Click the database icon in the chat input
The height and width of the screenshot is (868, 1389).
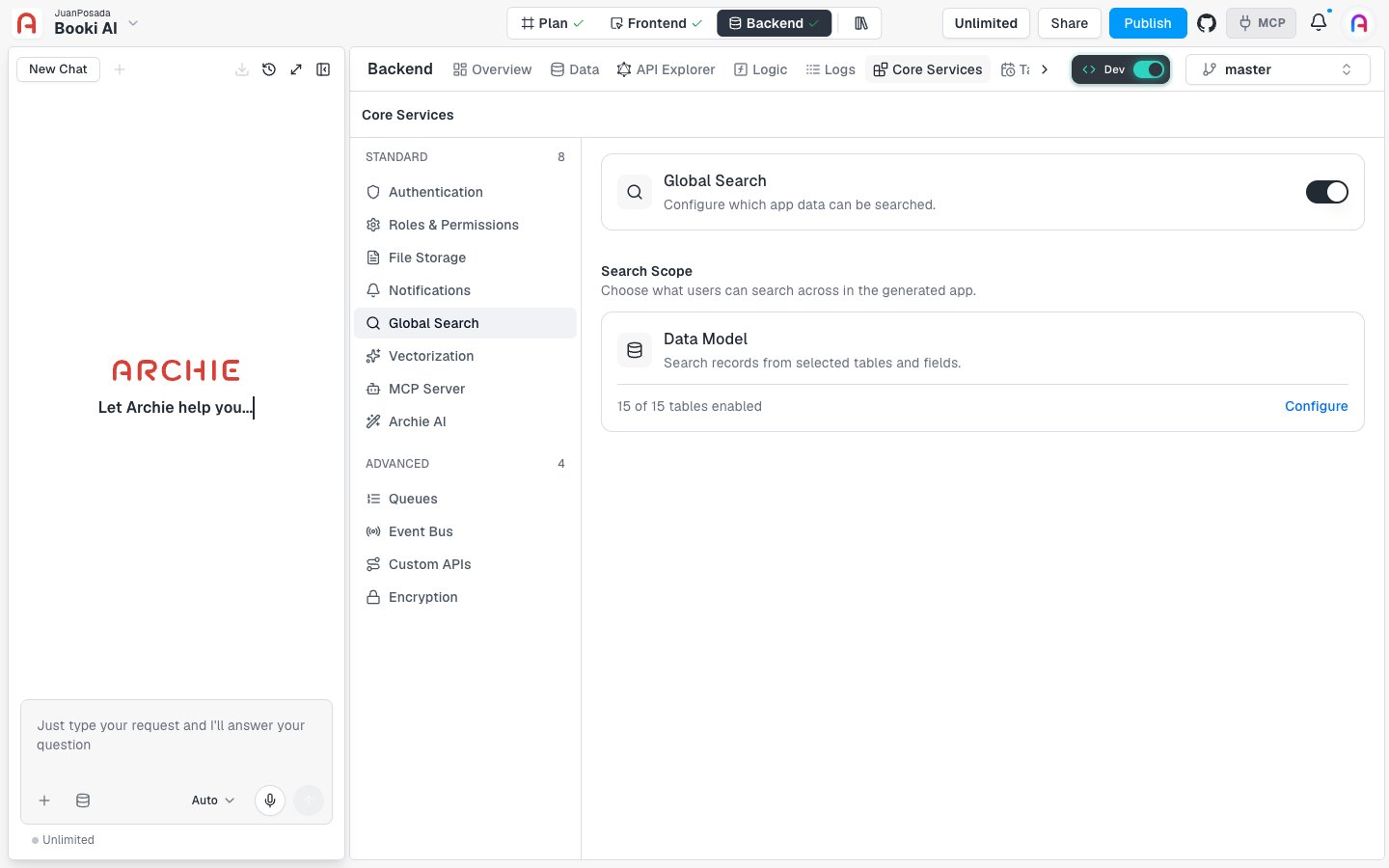[x=83, y=800]
